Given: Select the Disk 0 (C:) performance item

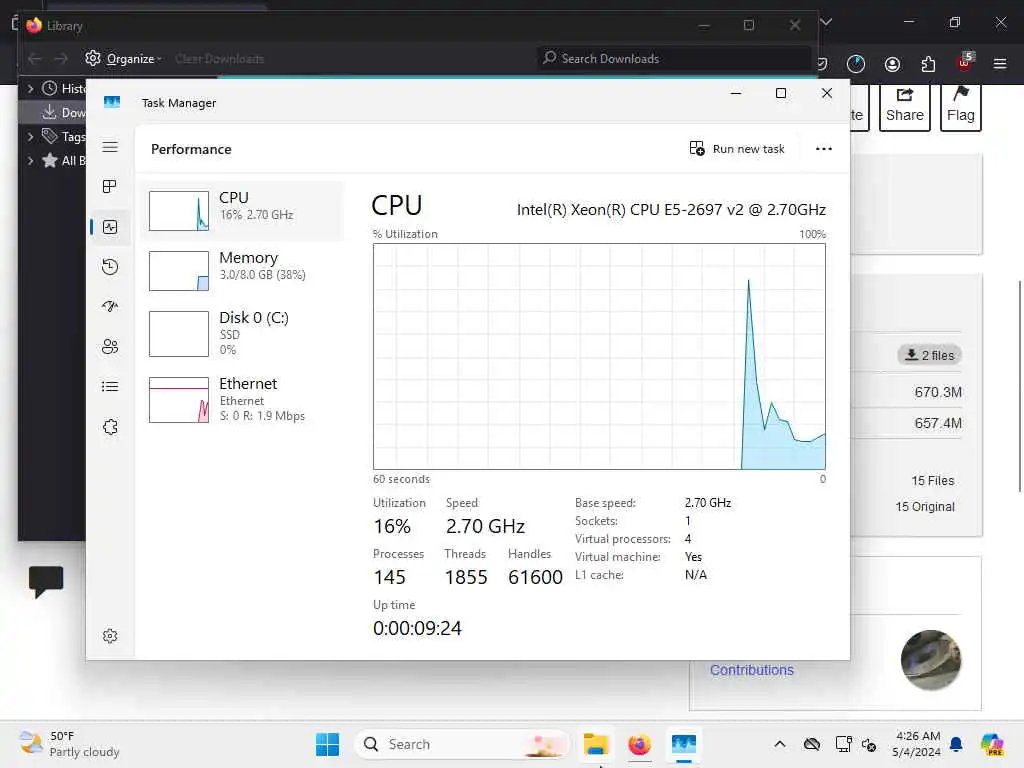Looking at the screenshot, I should pos(242,333).
